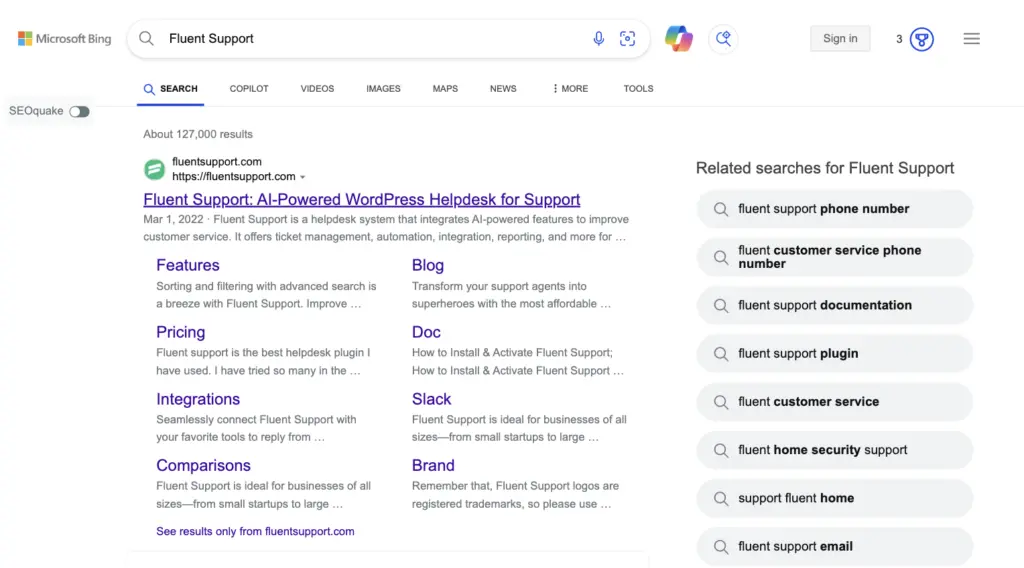Click the rewards points number 3
This screenshot has height=568, width=1024.
899,39
